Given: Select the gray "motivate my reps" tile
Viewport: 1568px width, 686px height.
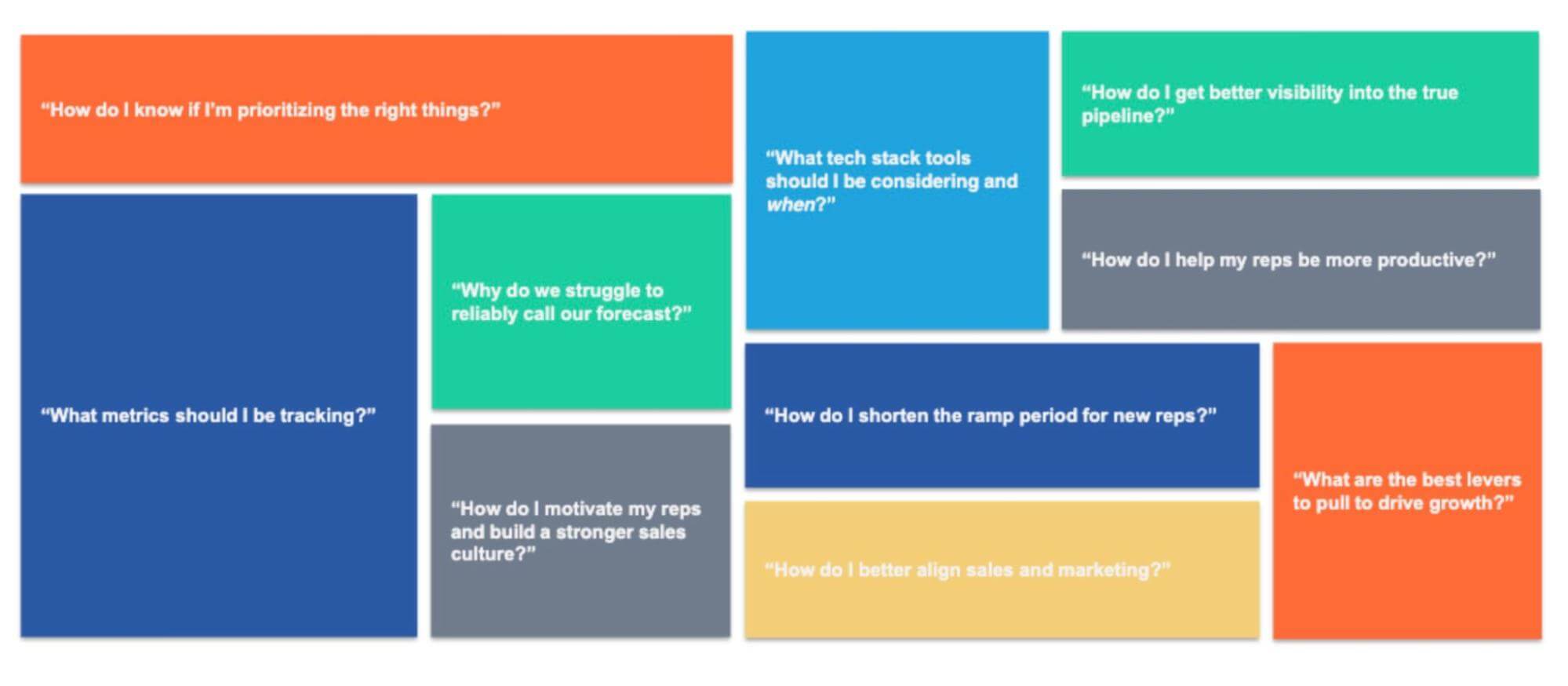Looking at the screenshot, I should [x=580, y=531].
